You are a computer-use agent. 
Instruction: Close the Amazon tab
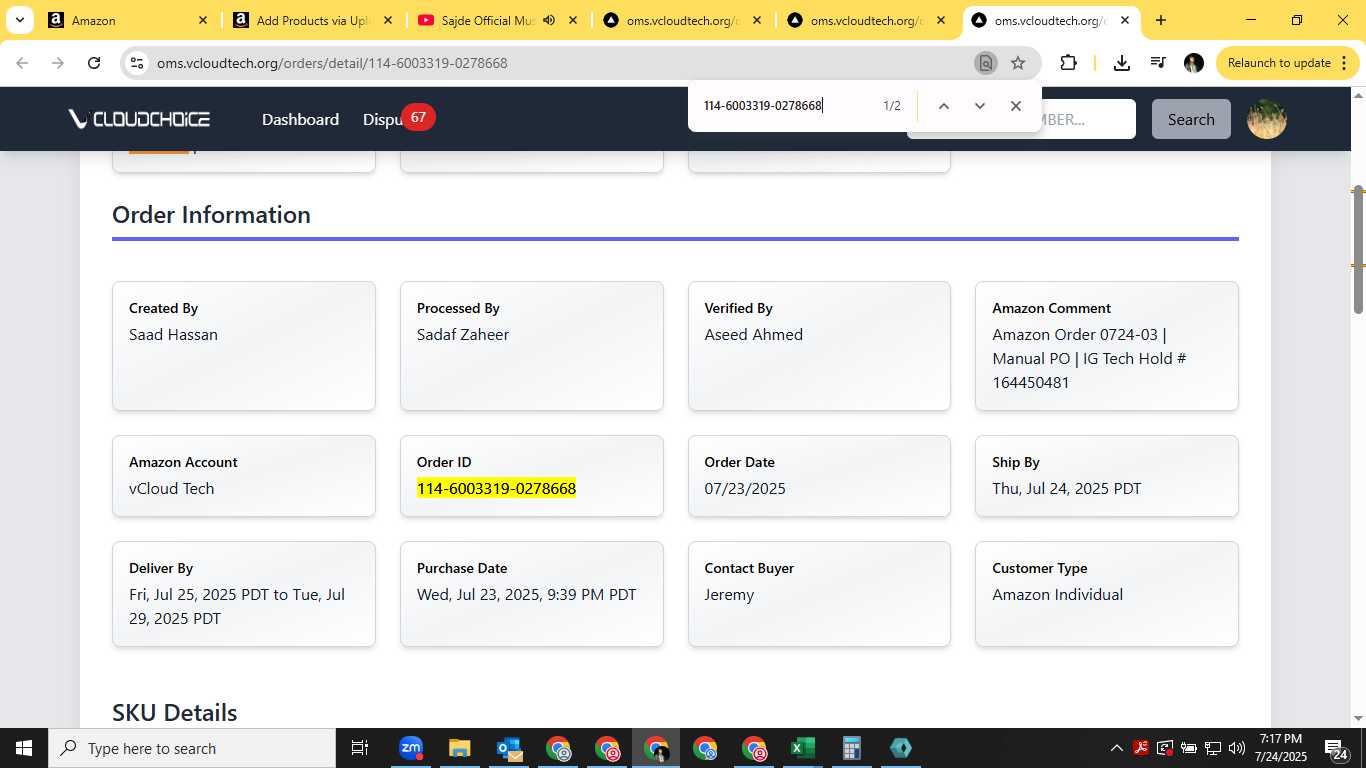click(202, 20)
